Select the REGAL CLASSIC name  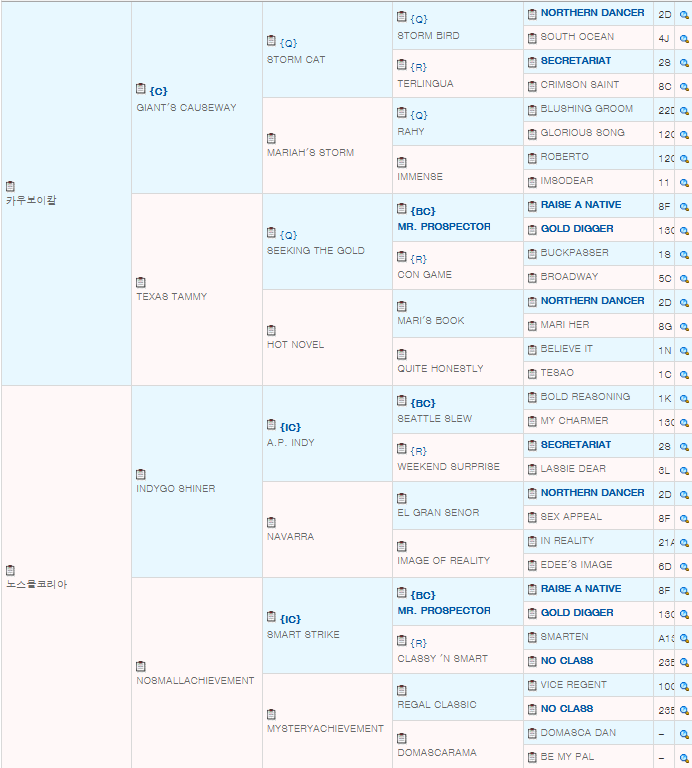(x=437, y=705)
